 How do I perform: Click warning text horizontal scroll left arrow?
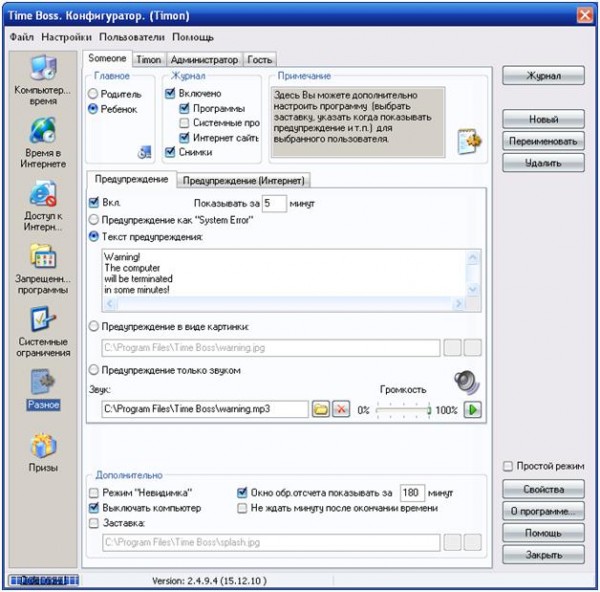pos(110,304)
